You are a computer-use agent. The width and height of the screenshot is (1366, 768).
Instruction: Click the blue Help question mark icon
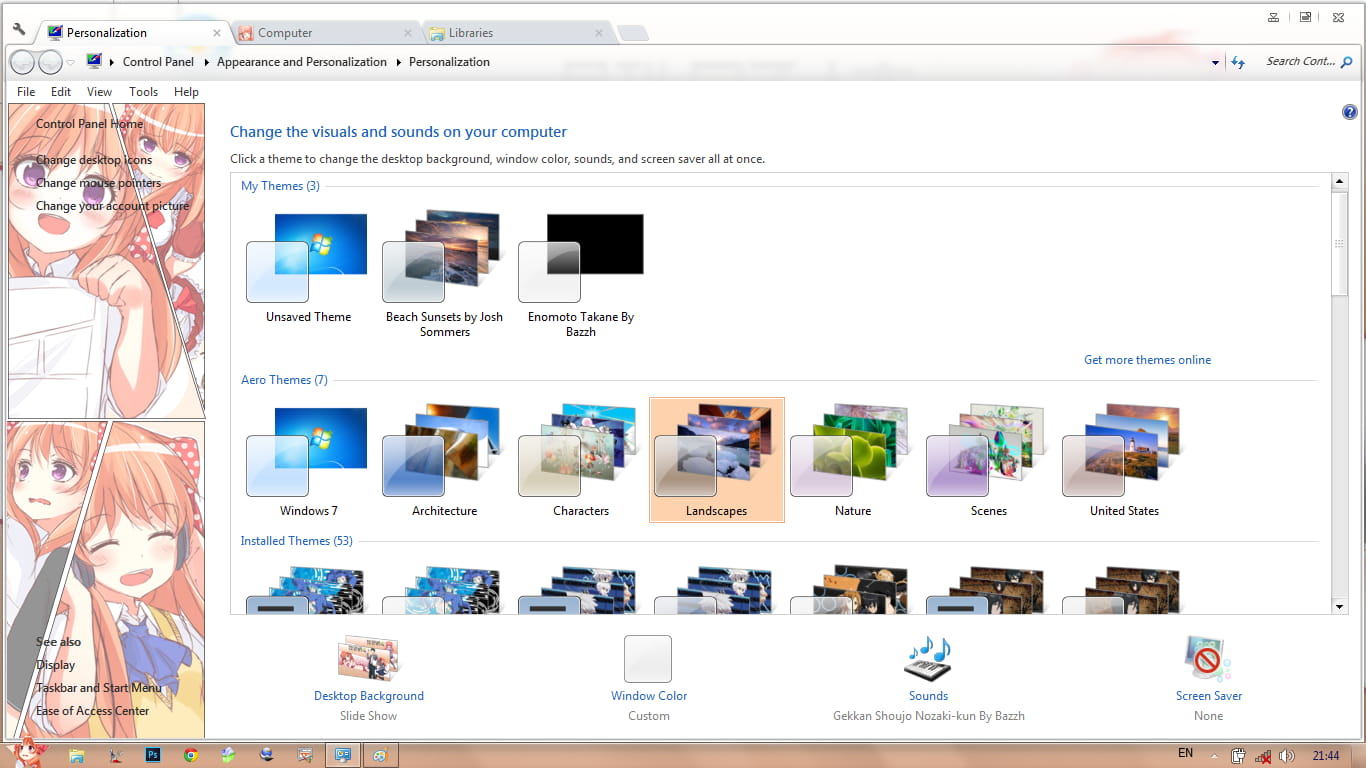(x=1349, y=112)
